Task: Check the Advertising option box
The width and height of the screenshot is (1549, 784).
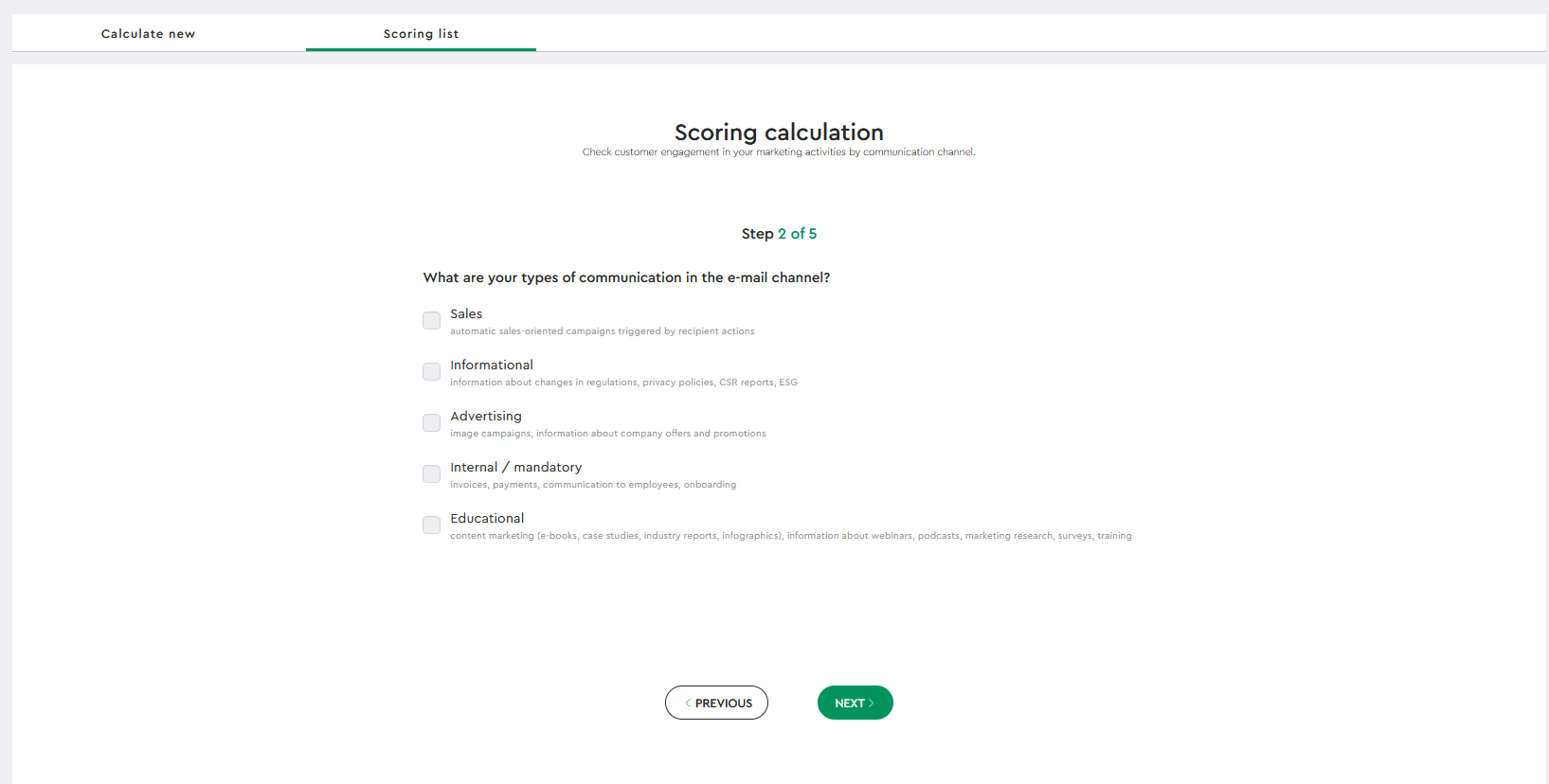Action: click(431, 423)
